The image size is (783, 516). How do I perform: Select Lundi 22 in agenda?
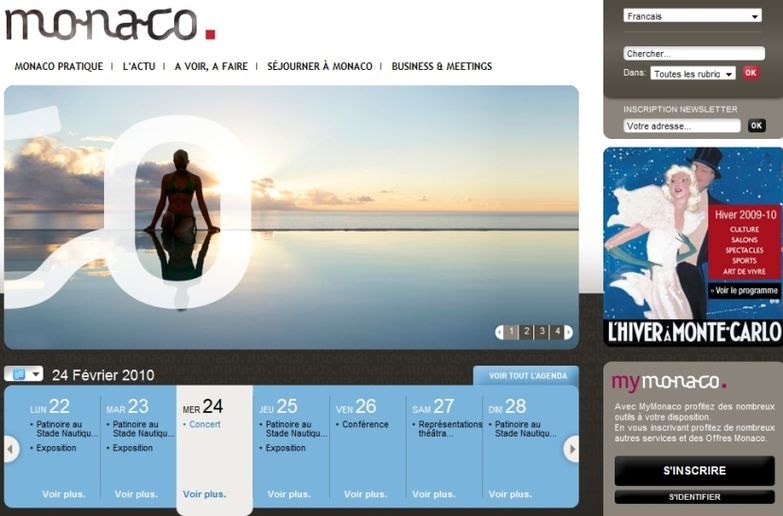pyautogui.click(x=50, y=407)
